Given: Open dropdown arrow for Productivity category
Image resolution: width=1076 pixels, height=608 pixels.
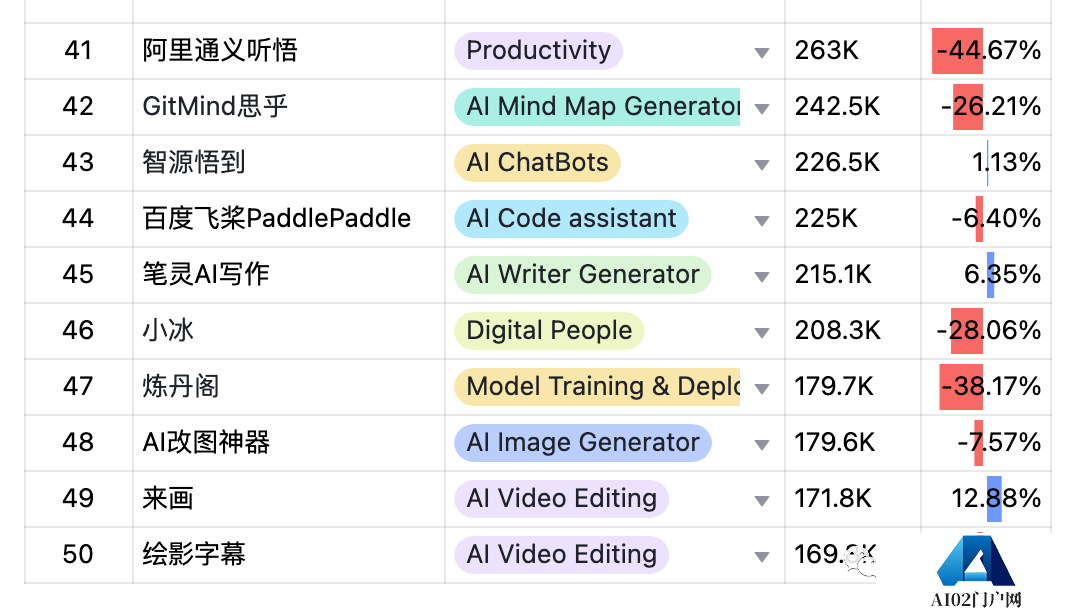Looking at the screenshot, I should click(762, 52).
